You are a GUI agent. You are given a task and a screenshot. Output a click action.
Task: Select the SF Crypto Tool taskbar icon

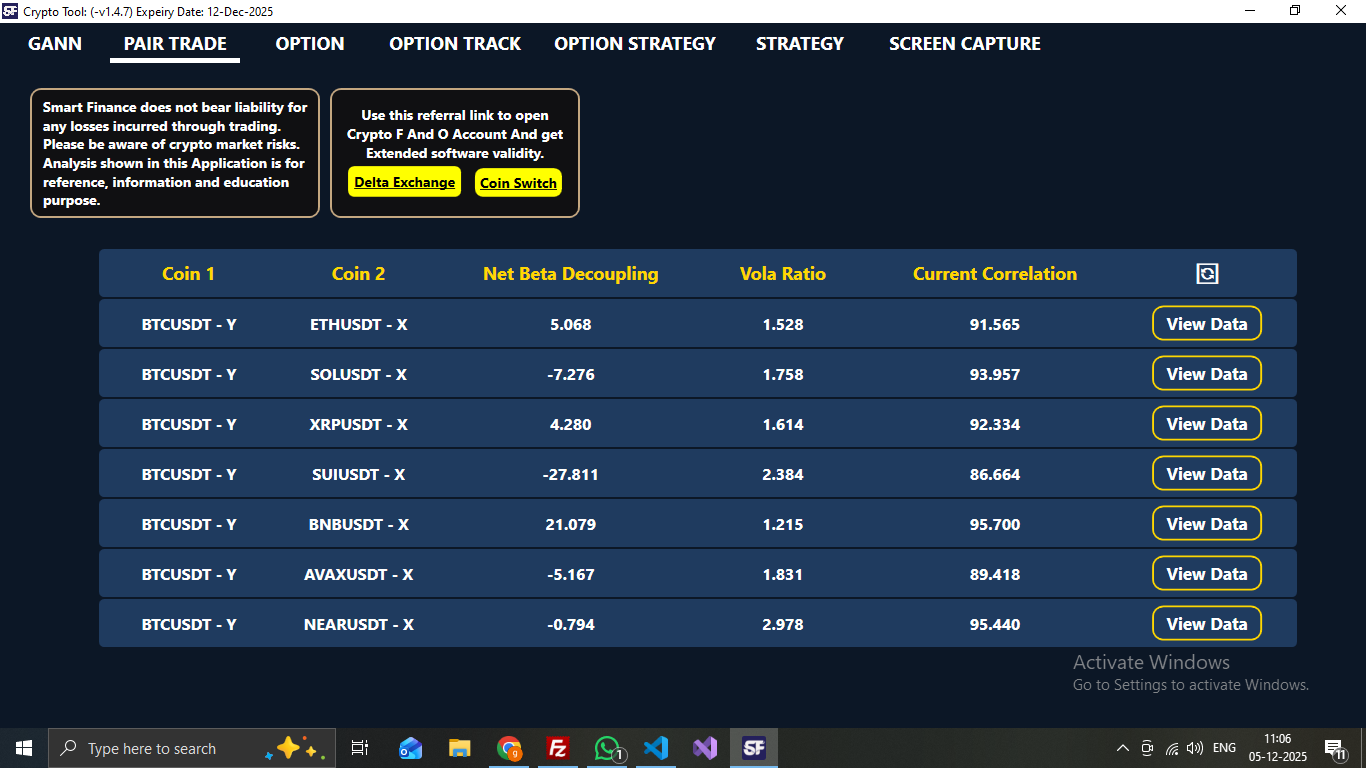753,747
